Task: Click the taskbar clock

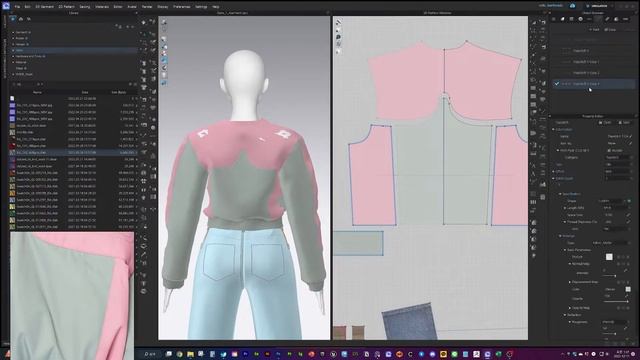Action: point(622,353)
